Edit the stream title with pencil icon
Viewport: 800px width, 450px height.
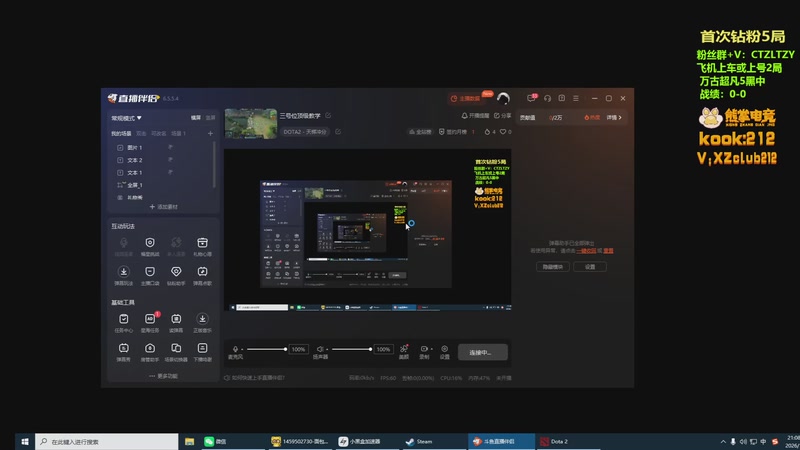pos(328,116)
